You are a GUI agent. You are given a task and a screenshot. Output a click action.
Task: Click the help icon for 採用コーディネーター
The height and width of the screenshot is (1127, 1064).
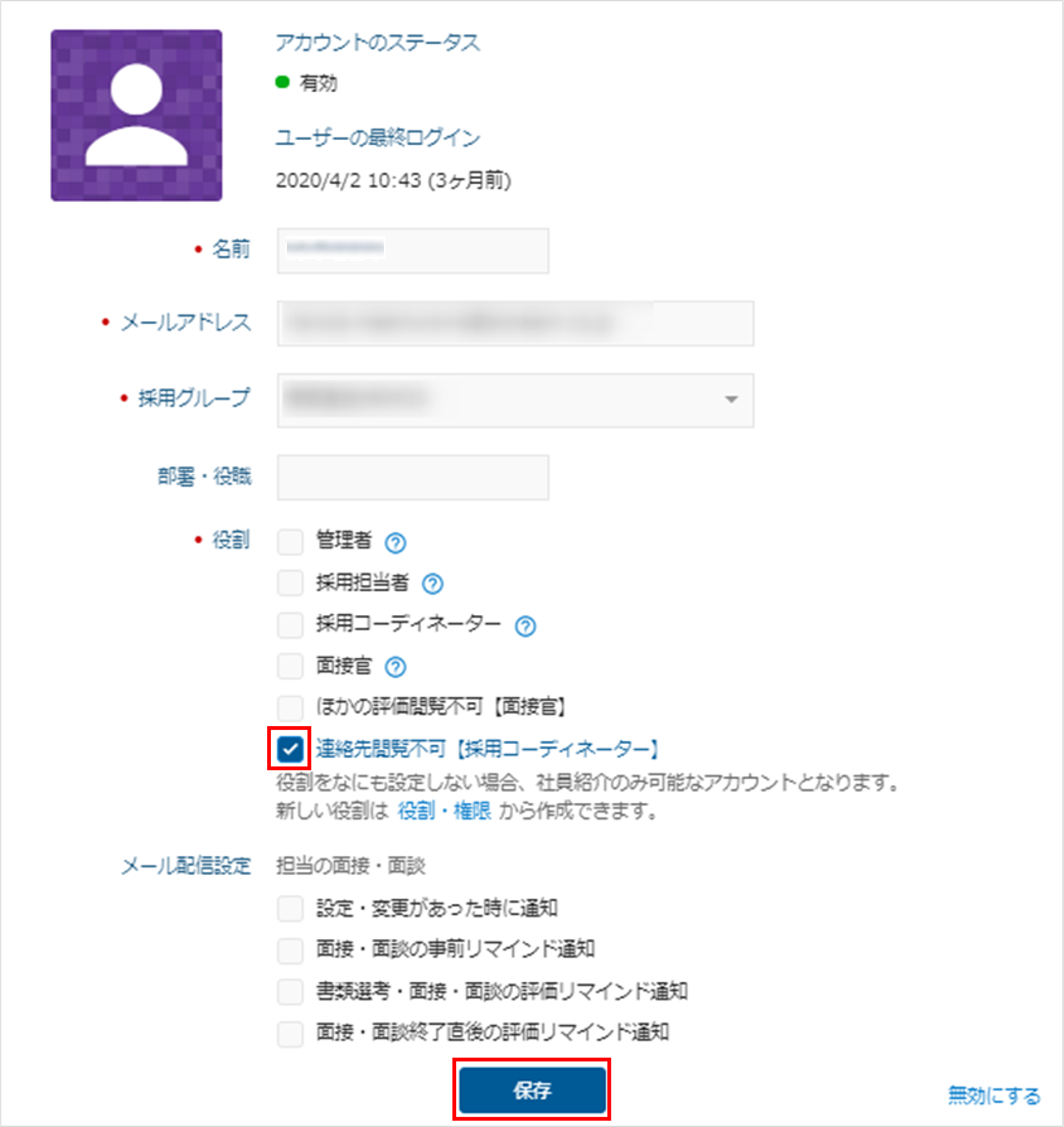pyautogui.click(x=525, y=626)
